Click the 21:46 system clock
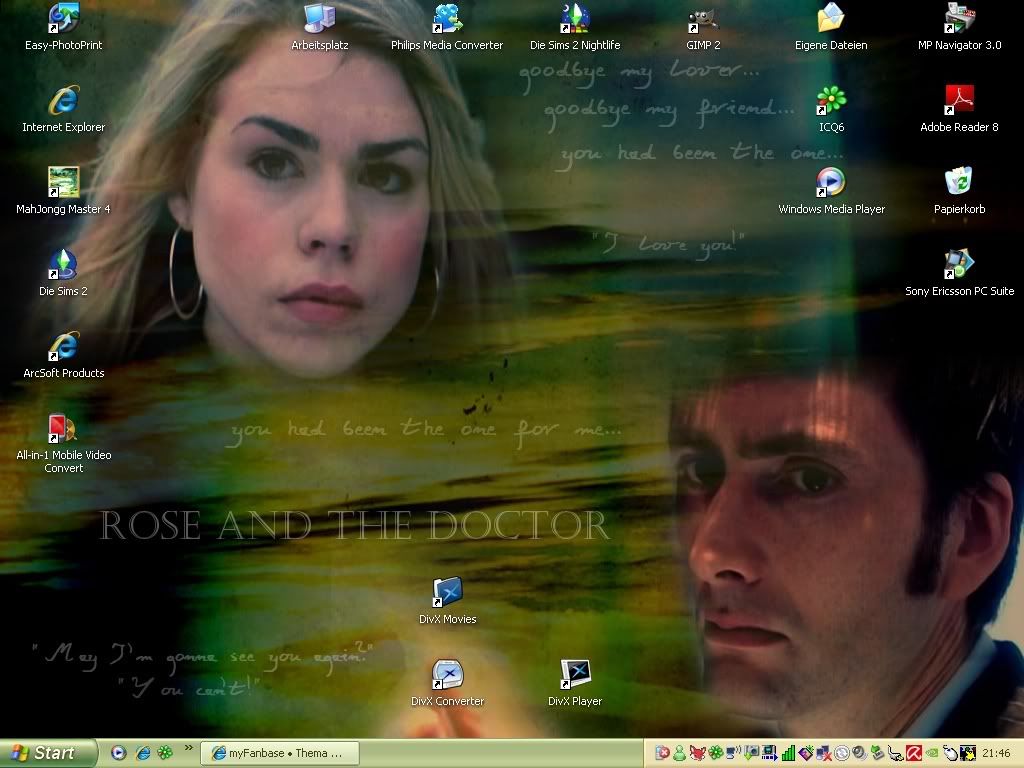1024x768 pixels. click(996, 753)
